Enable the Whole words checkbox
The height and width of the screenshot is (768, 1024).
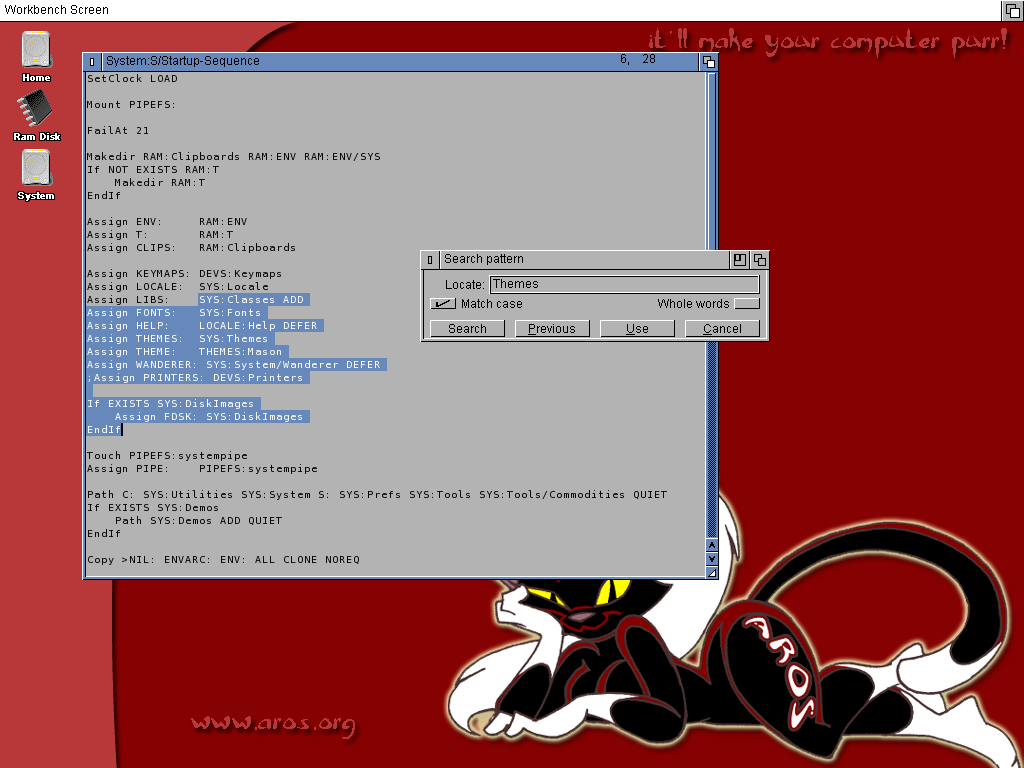[x=747, y=304]
